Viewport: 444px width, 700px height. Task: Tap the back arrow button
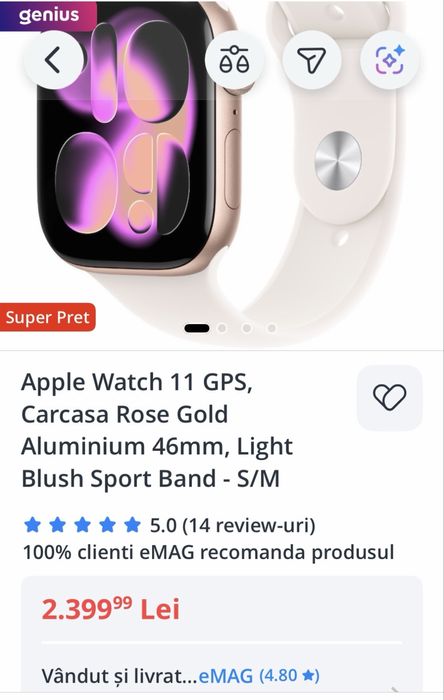54,59
